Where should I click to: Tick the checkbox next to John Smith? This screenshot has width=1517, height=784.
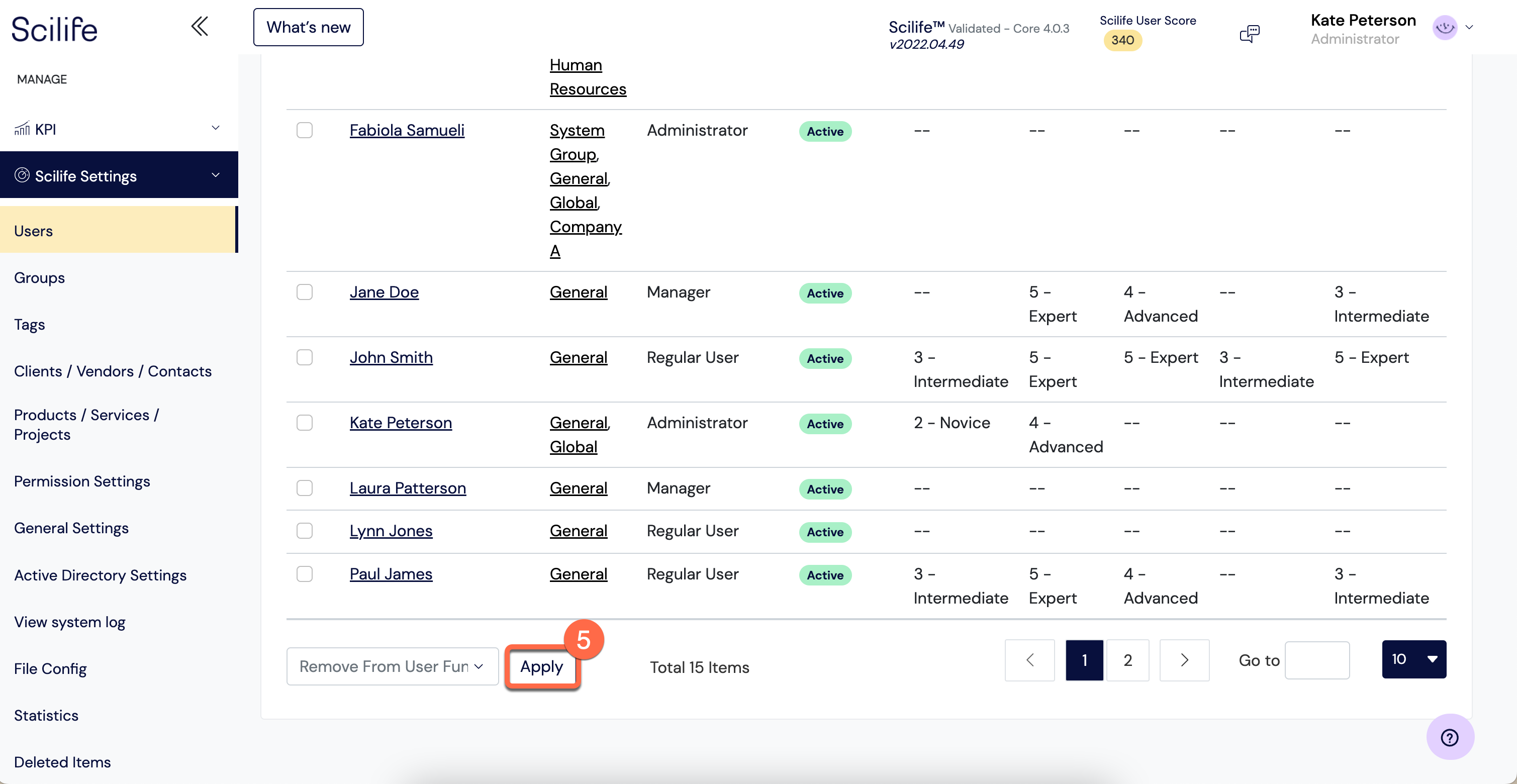(x=305, y=357)
